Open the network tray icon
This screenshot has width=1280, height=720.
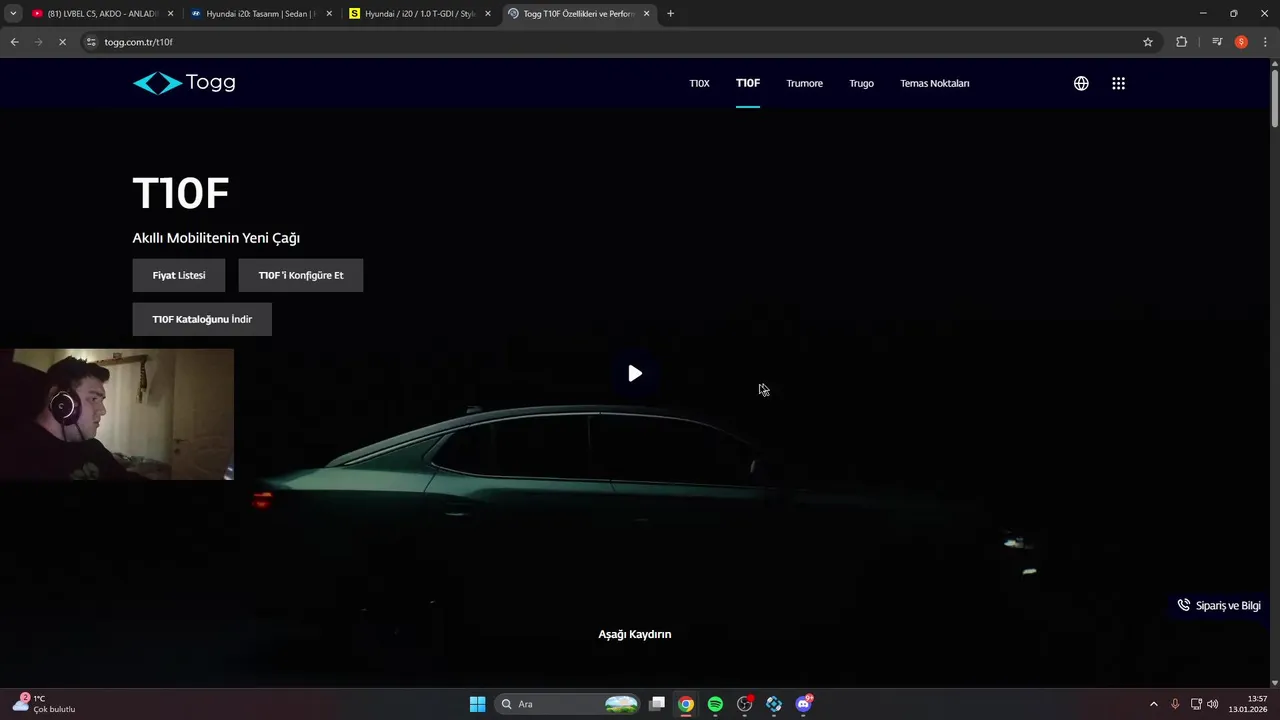(1196, 704)
